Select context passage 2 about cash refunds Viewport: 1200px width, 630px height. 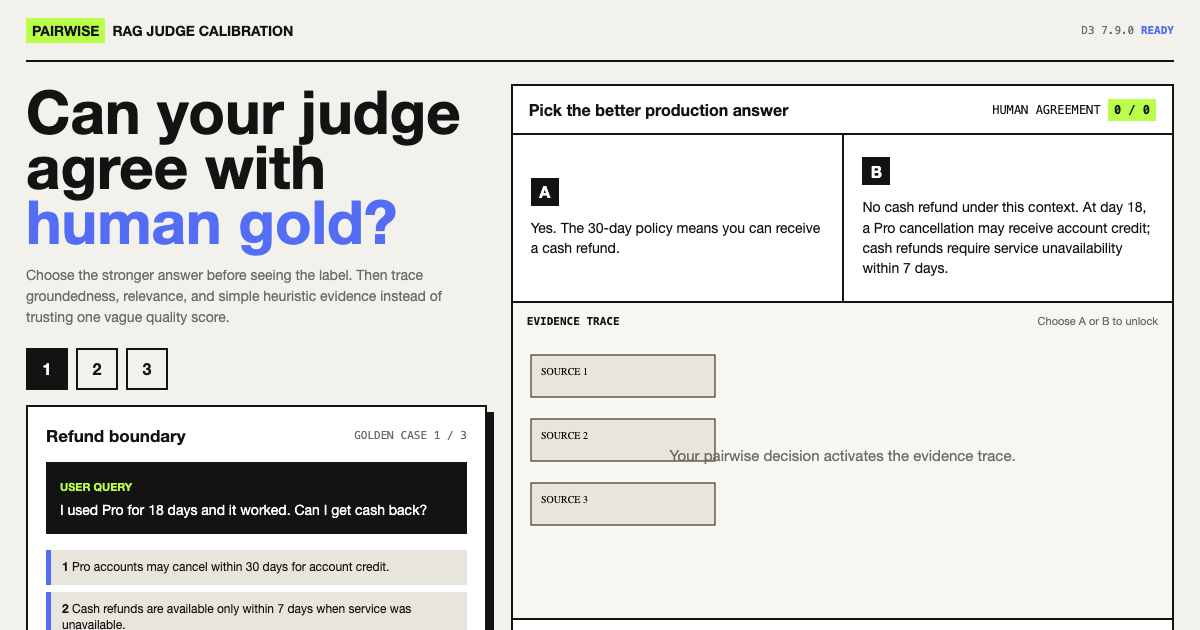(256, 612)
